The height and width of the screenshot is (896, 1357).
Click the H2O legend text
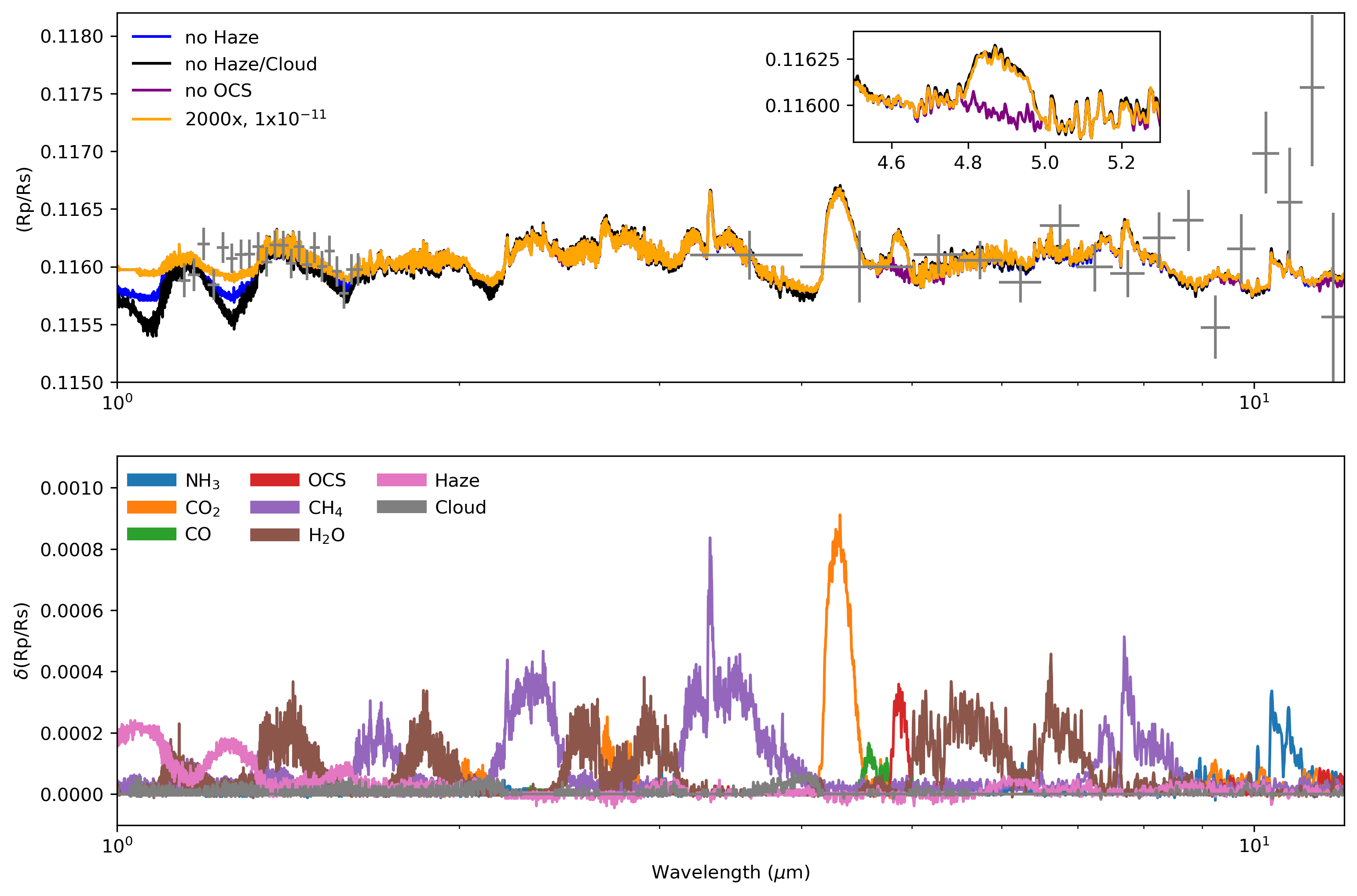click(326, 535)
